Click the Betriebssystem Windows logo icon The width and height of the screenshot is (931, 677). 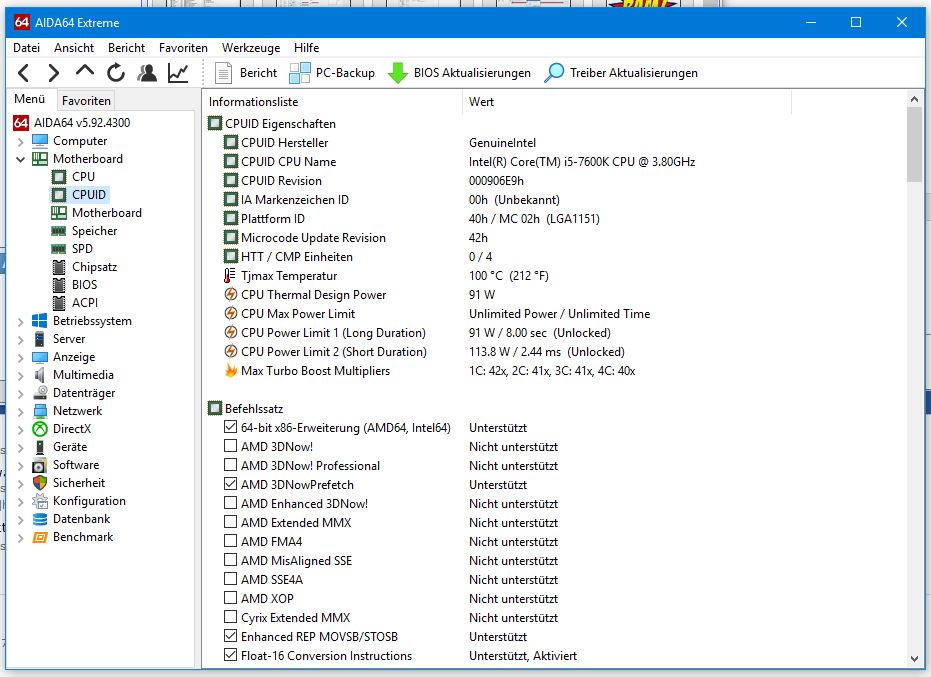pos(40,321)
